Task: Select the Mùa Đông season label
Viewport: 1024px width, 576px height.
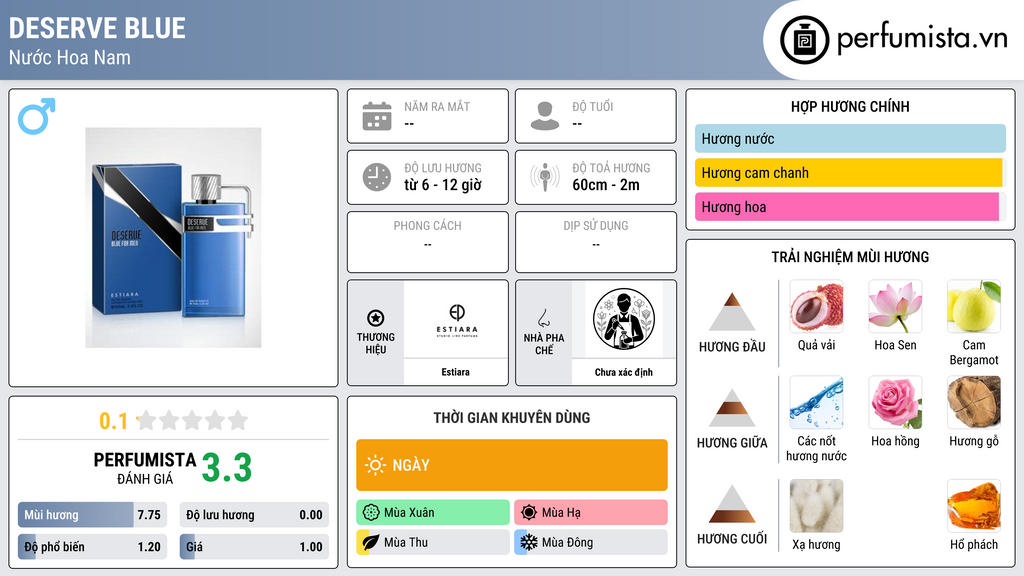Action: (x=567, y=542)
